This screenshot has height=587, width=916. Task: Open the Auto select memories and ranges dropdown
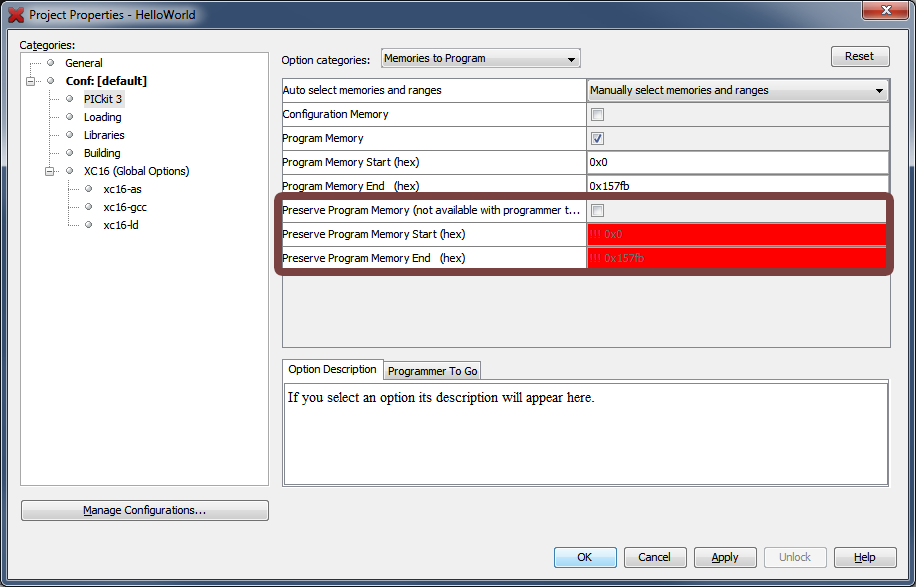(x=737, y=91)
